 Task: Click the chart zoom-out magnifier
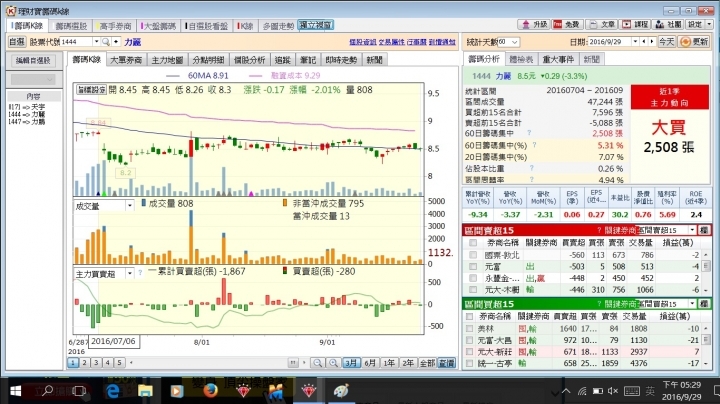317,363
